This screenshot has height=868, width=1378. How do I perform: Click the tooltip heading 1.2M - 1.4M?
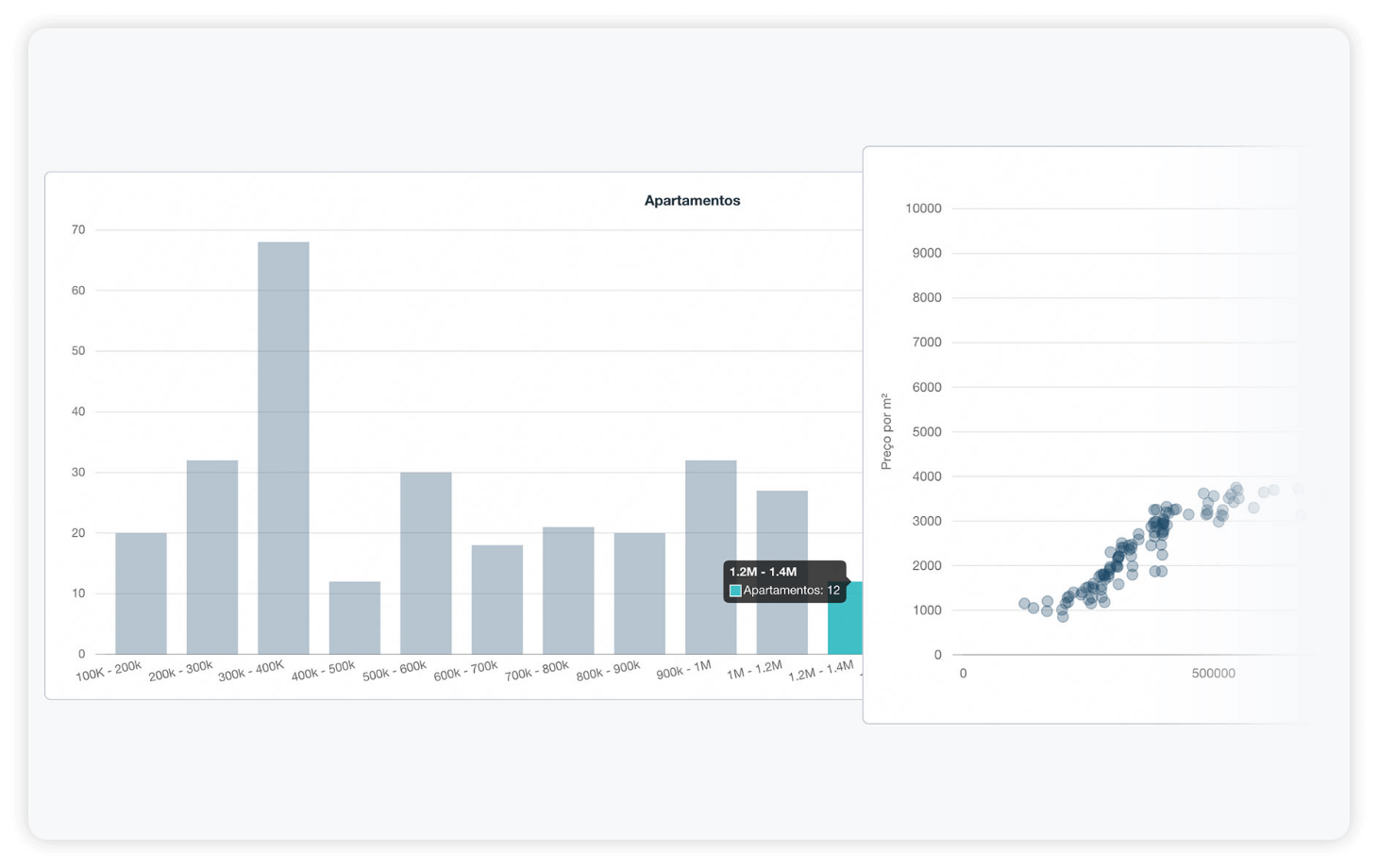coord(763,572)
